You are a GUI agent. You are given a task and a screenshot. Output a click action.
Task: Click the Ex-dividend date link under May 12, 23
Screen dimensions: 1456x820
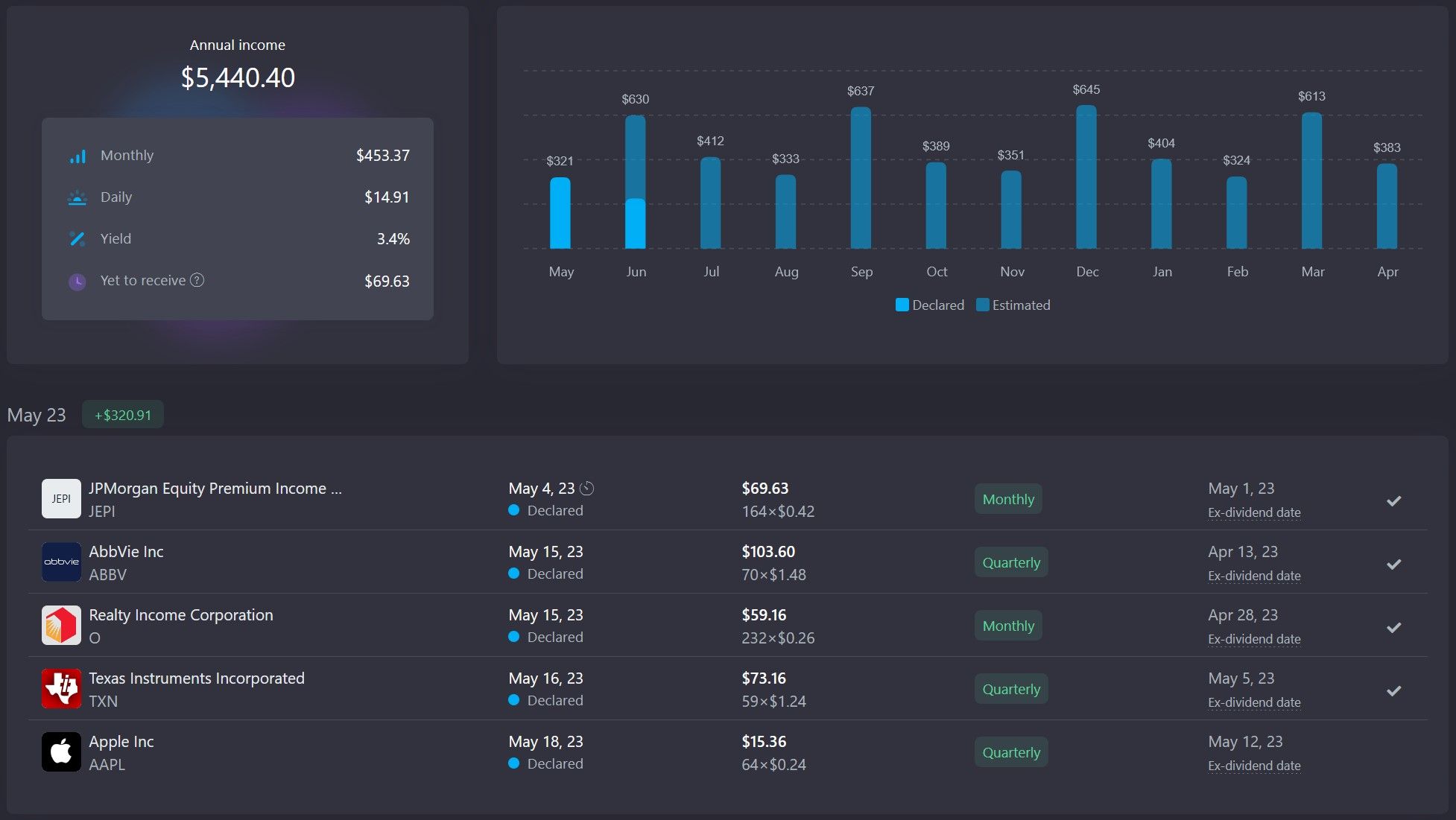click(x=1254, y=766)
